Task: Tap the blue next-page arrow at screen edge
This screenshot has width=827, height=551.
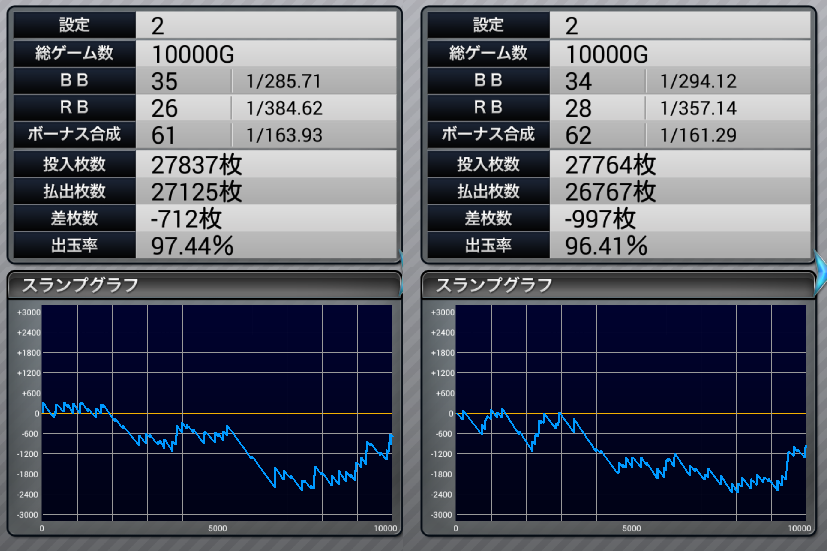Action: [x=820, y=272]
